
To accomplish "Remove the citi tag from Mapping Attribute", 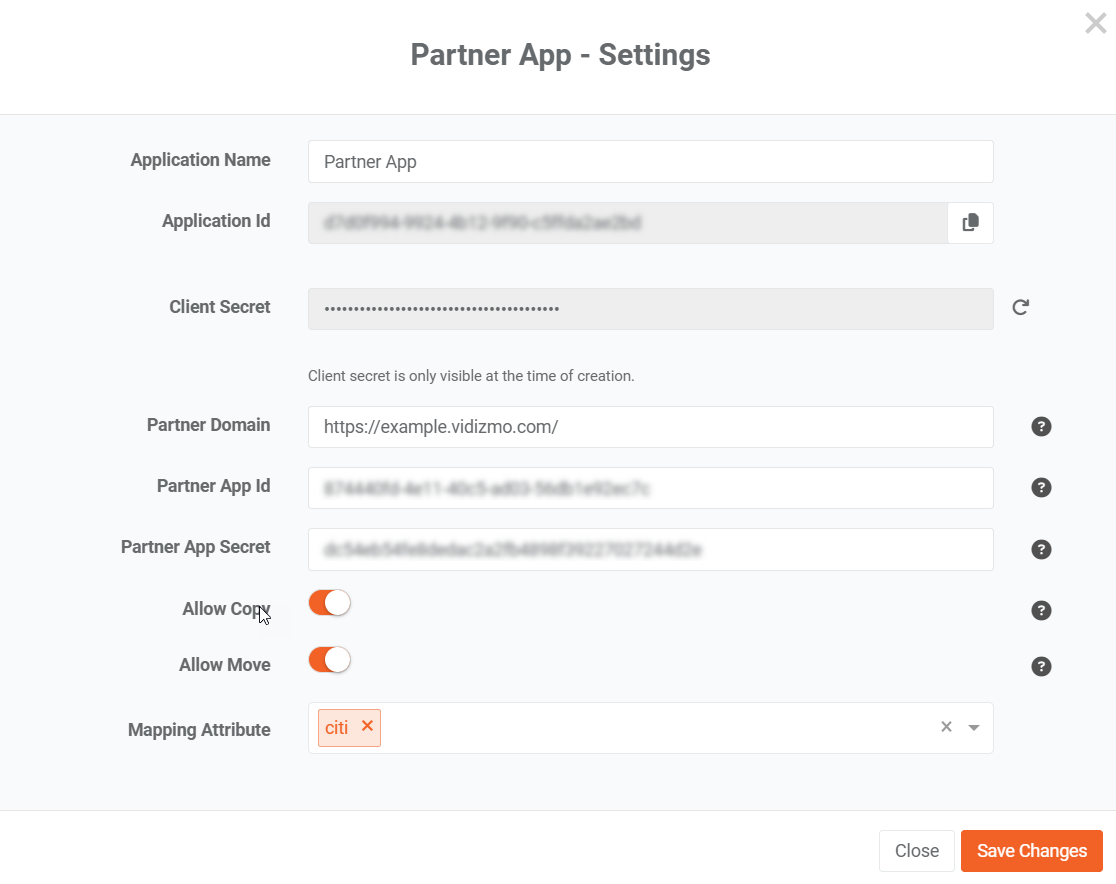I will 367,727.
